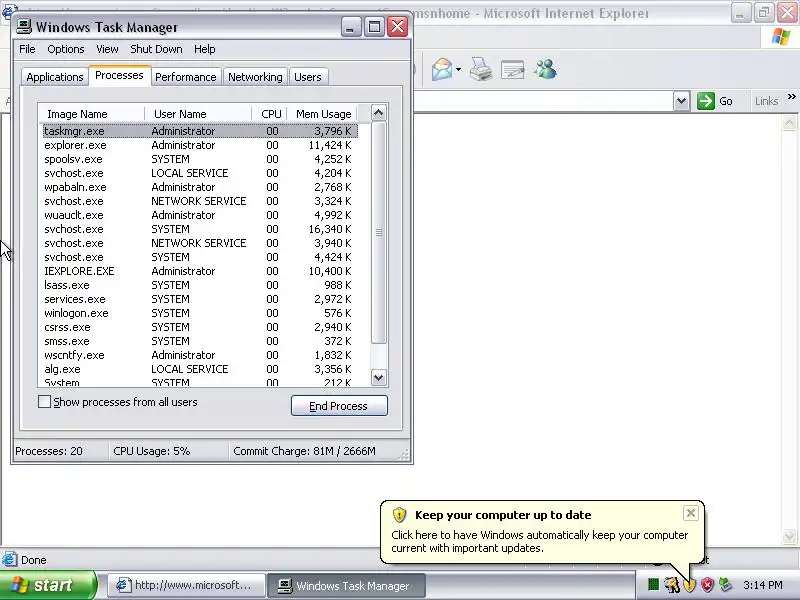Select the wscntfy.exe process
The width and height of the screenshot is (800, 600).
coord(201,355)
